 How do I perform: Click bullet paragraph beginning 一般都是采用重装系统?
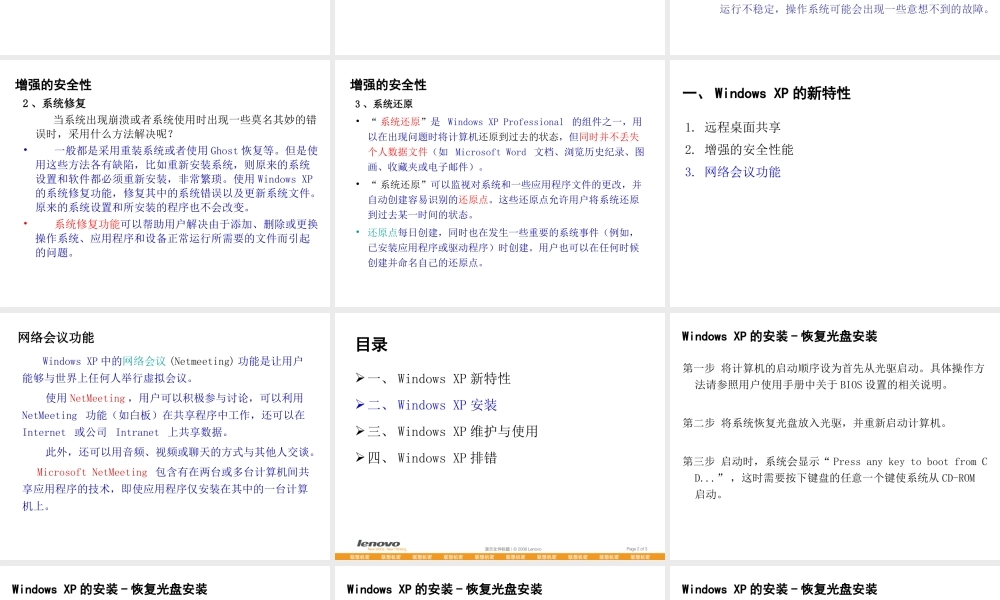click(177, 179)
